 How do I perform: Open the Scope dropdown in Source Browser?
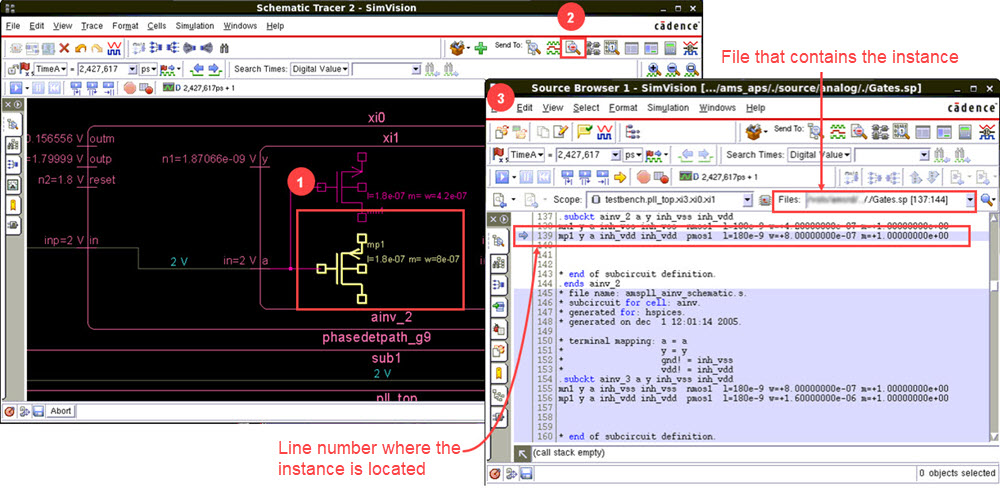(x=750, y=200)
